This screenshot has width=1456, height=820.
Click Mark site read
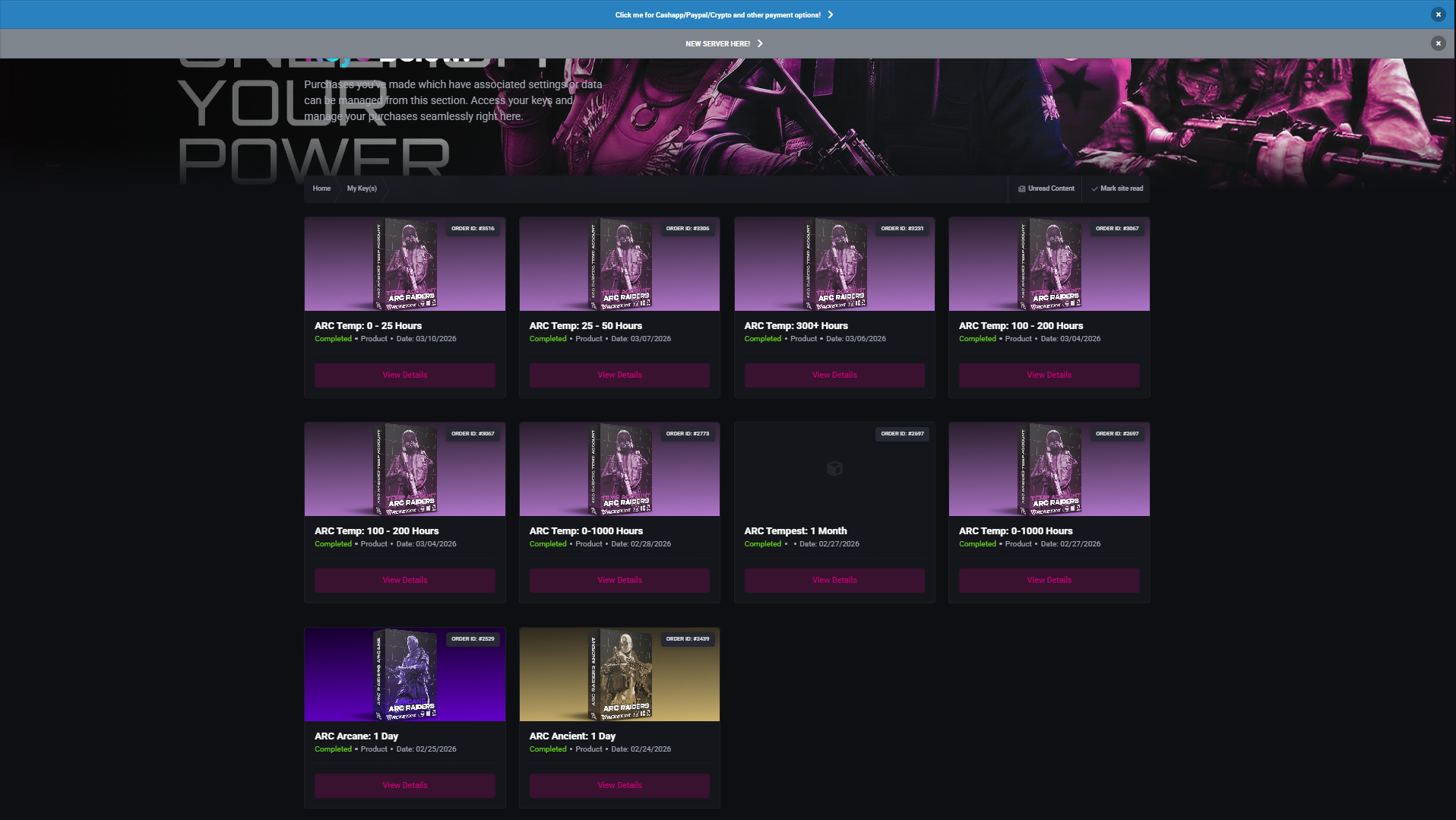pyautogui.click(x=1117, y=188)
